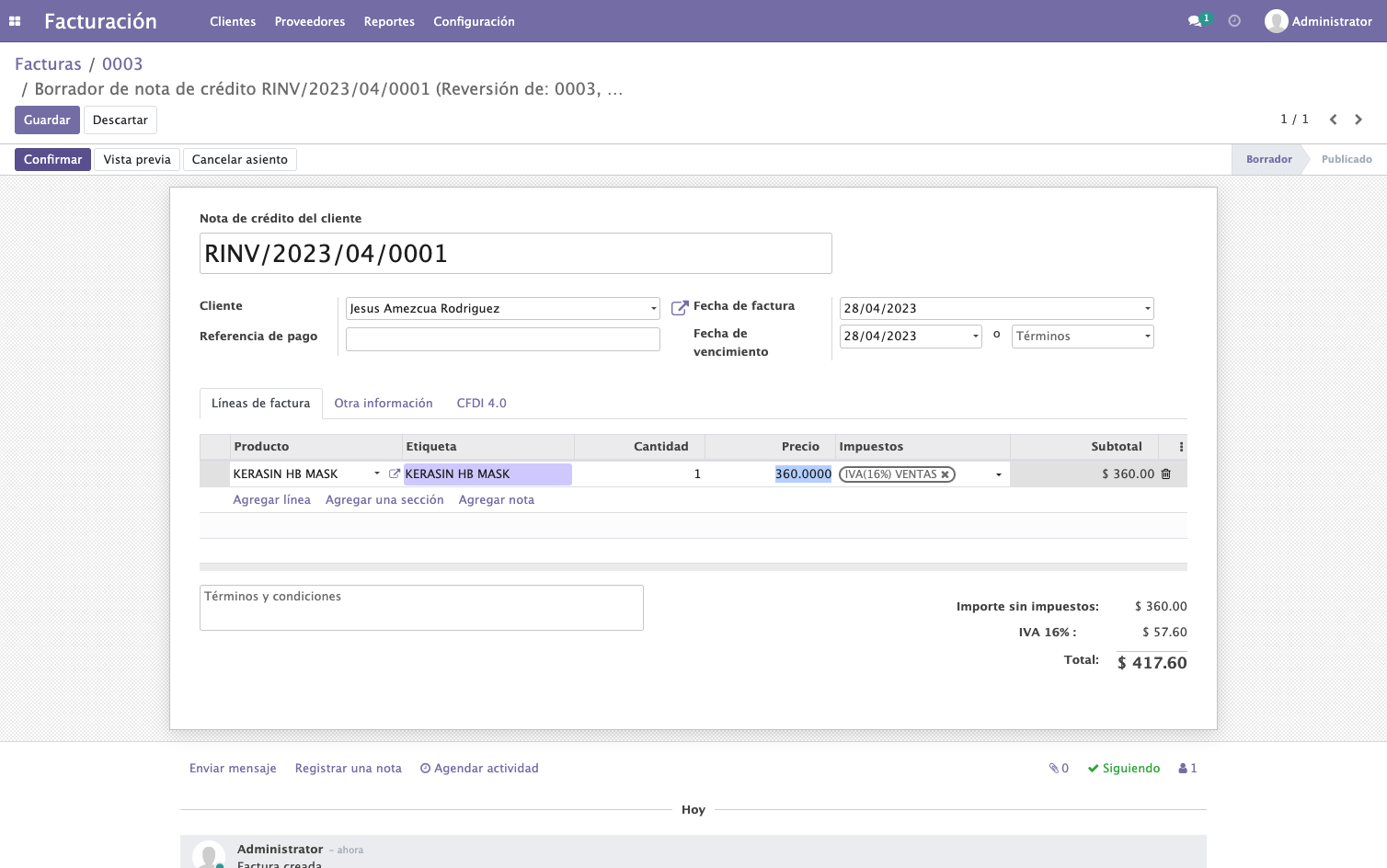This screenshot has height=868, width=1387.
Task: Open the activities clock icon
Action: [1234, 21]
